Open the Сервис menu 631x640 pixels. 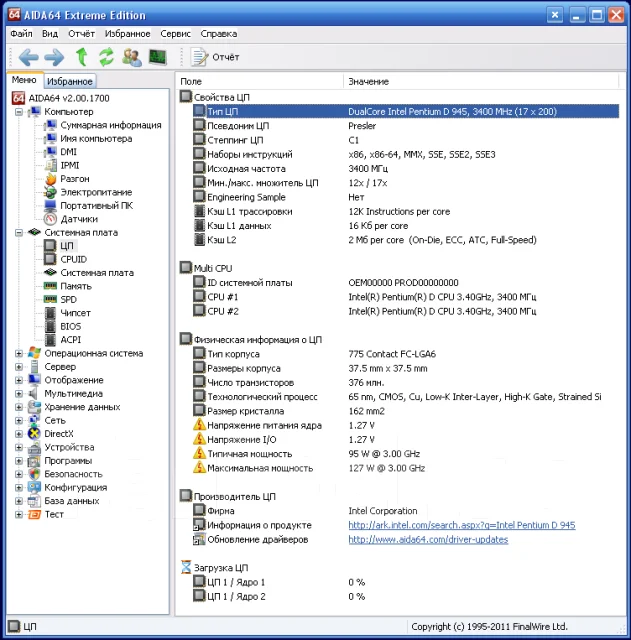click(175, 33)
